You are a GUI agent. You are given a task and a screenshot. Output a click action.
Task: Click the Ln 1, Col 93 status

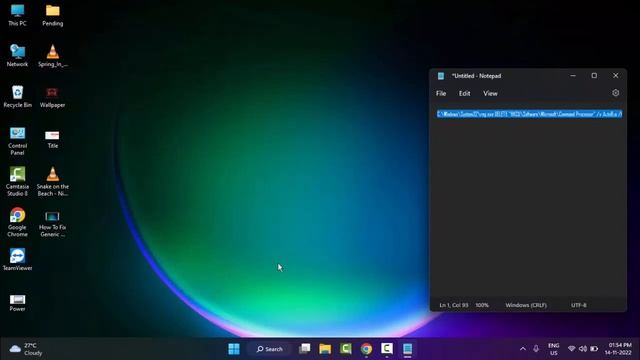pyautogui.click(x=454, y=305)
